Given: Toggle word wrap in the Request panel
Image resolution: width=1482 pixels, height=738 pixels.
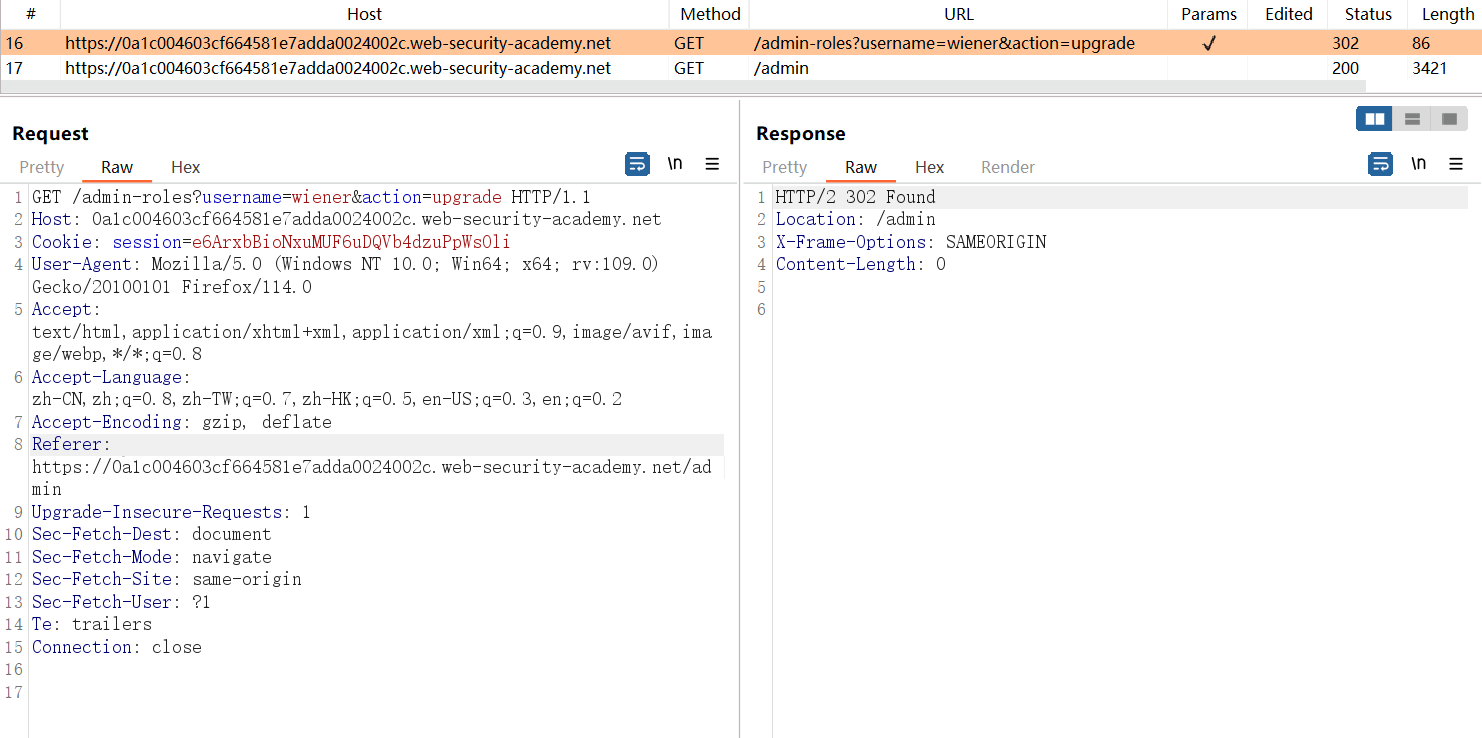Looking at the screenshot, I should point(637,164).
